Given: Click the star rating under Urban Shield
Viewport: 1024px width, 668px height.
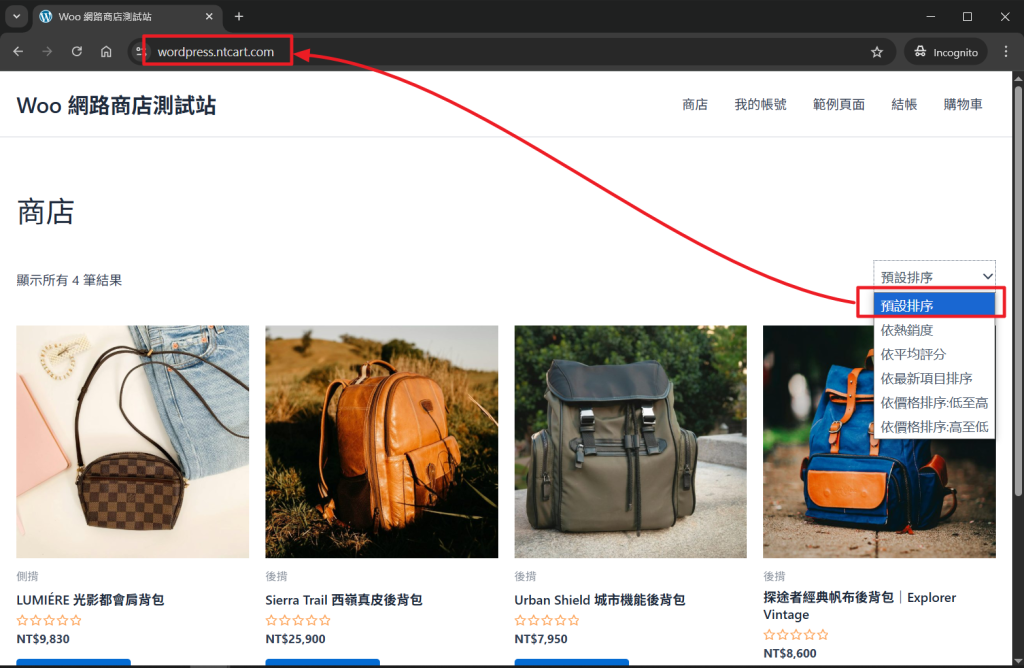Looking at the screenshot, I should pyautogui.click(x=547, y=620).
